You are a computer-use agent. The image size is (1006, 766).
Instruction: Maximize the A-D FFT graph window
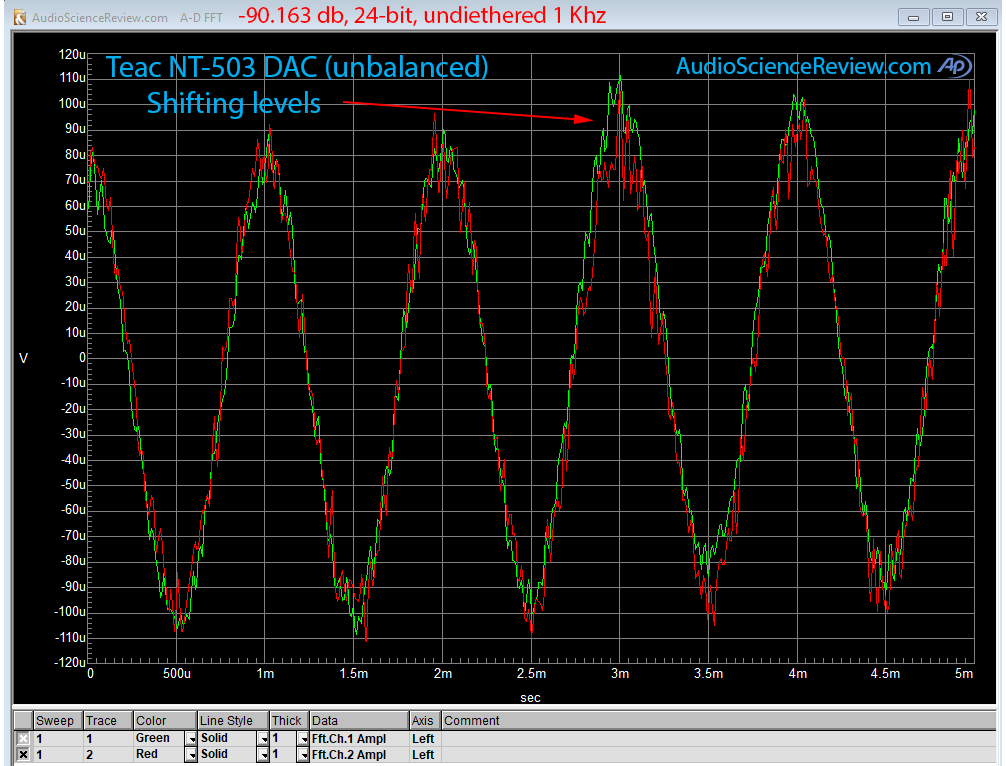(948, 17)
